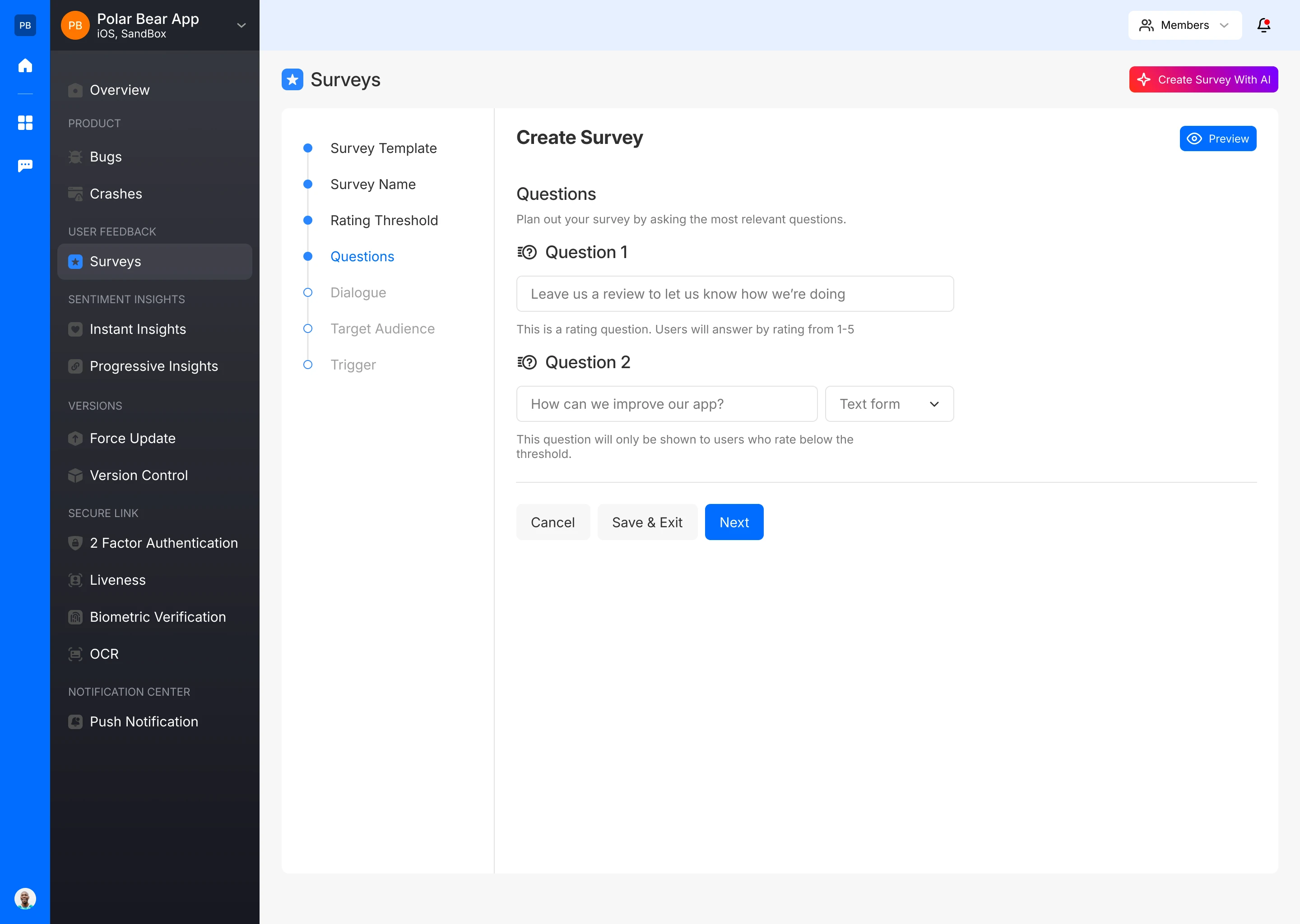Click the notification bell icon
This screenshot has height=924, width=1300.
click(x=1263, y=25)
